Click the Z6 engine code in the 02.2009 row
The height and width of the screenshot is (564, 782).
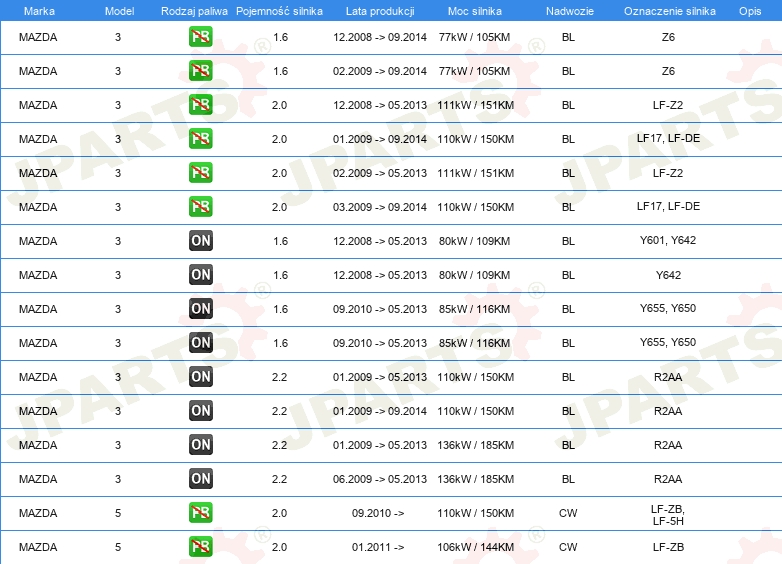click(668, 71)
